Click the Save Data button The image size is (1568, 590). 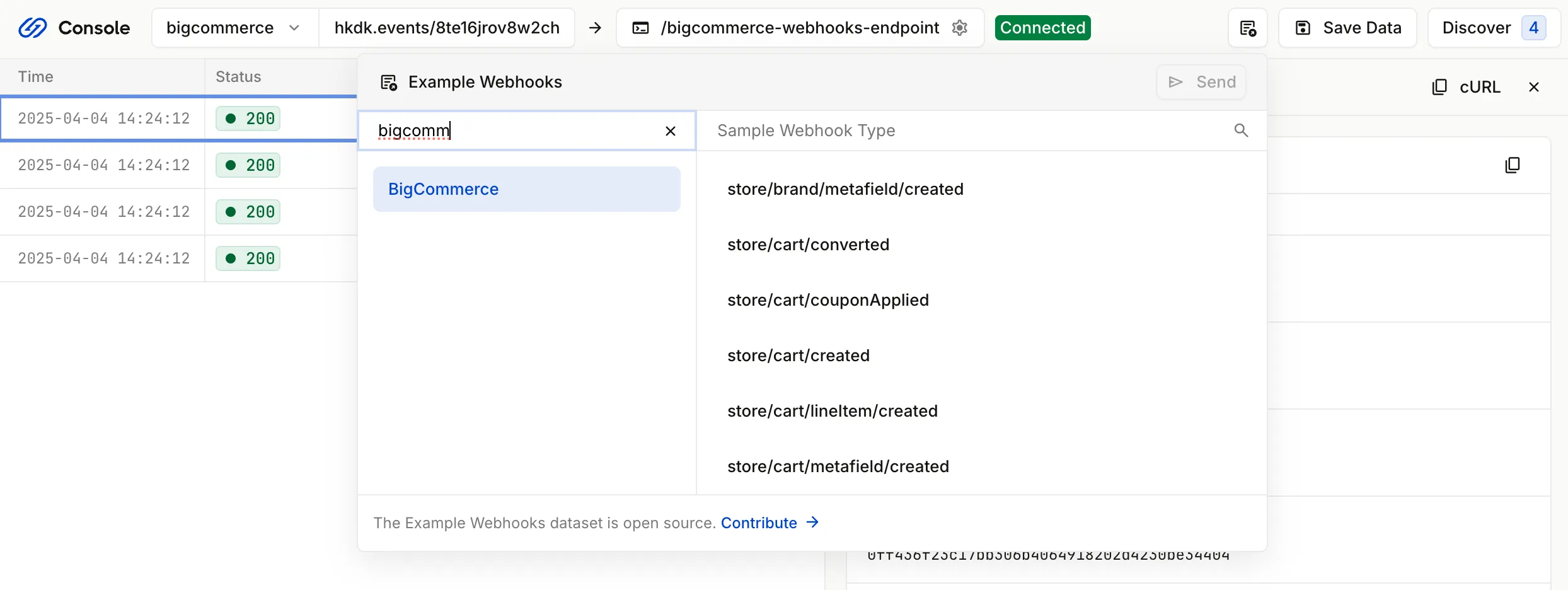tap(1347, 28)
